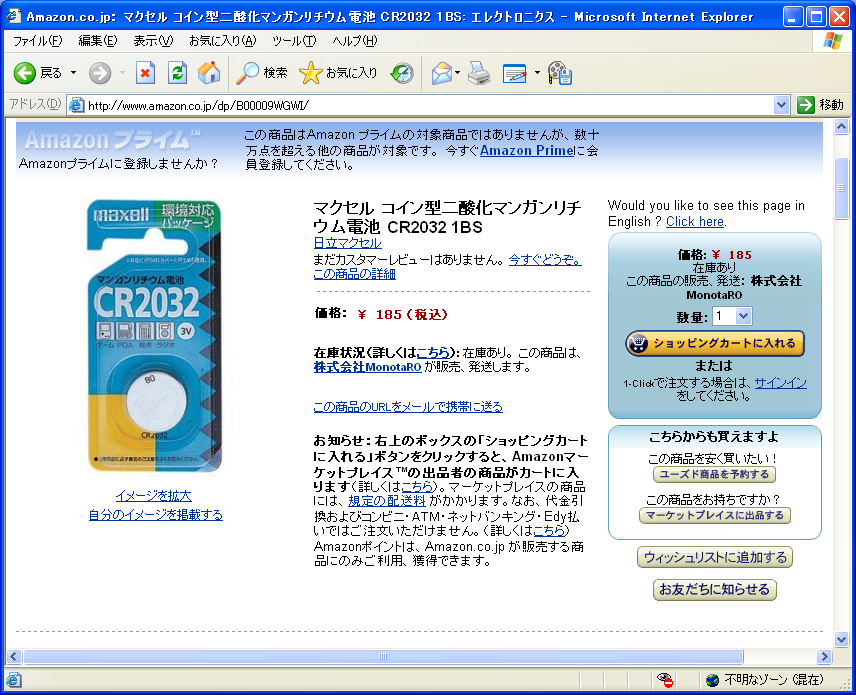The image size is (856, 695).
Task: Open the Forward button history dropdown arrow
Action: 122,73
